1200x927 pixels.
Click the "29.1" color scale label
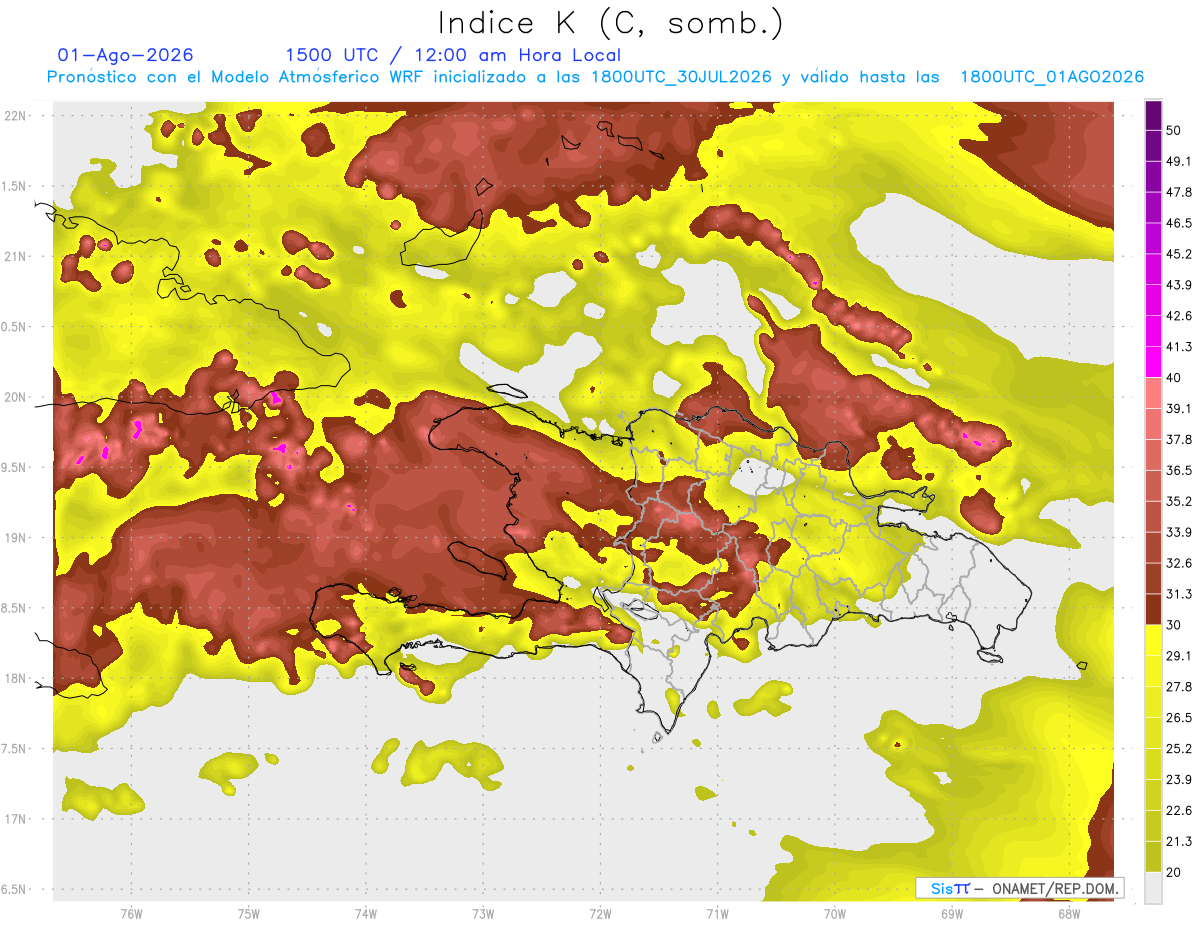(x=1179, y=655)
